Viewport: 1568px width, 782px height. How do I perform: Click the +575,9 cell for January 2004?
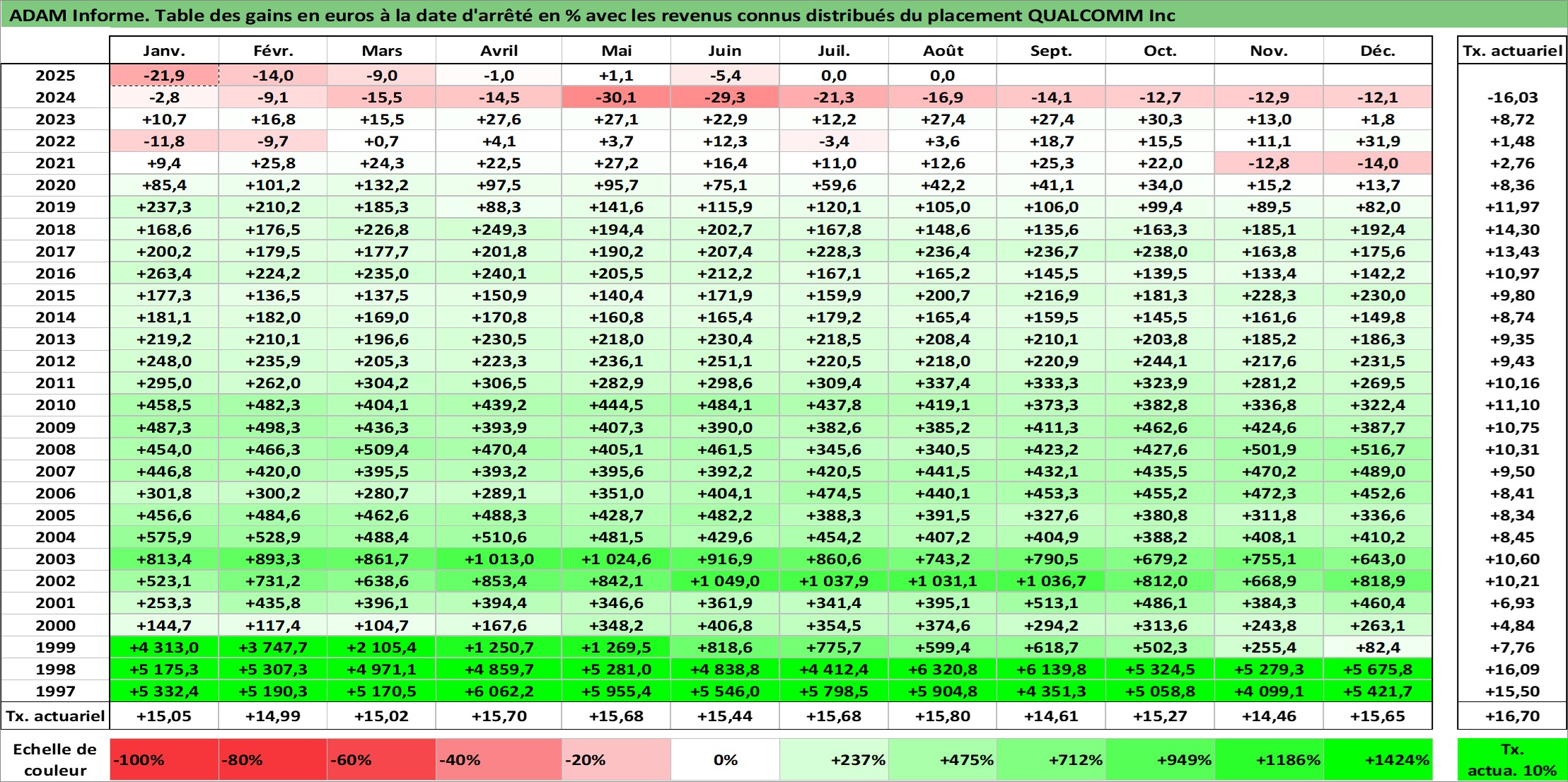[164, 537]
